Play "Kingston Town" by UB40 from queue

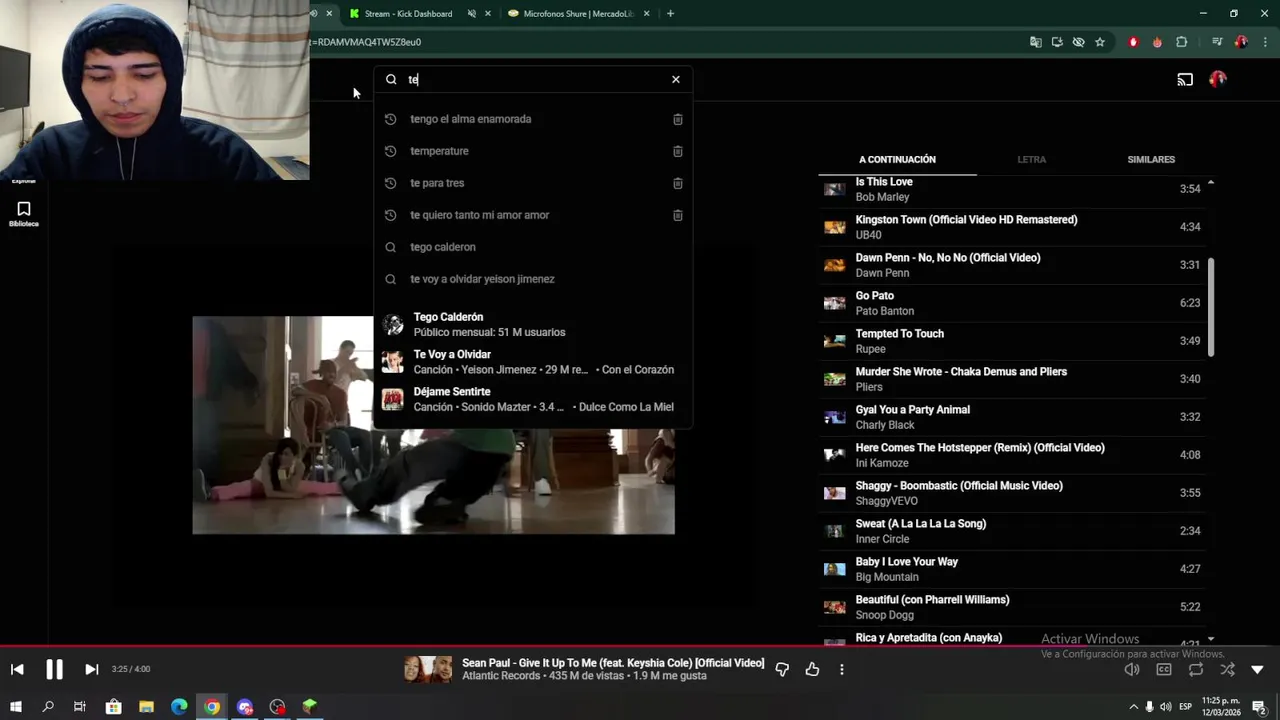tap(1012, 227)
